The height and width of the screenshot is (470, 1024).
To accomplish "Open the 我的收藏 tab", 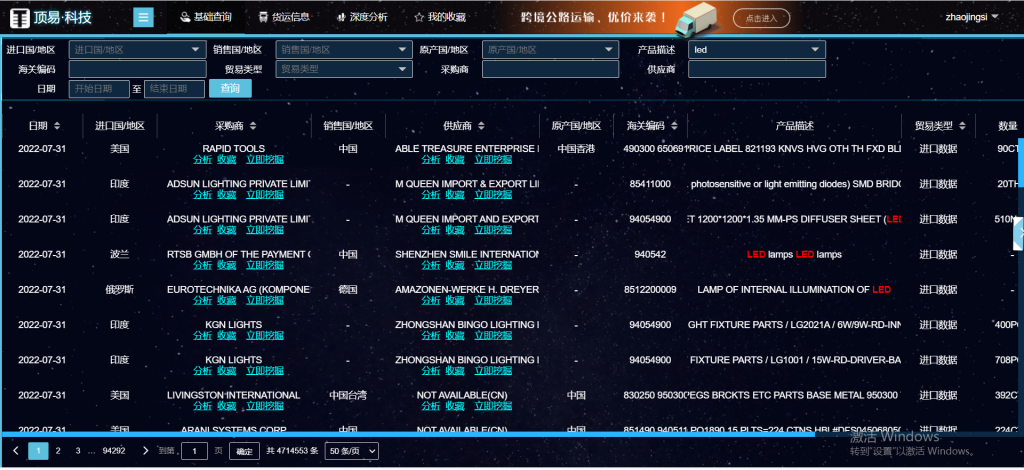I will point(440,17).
